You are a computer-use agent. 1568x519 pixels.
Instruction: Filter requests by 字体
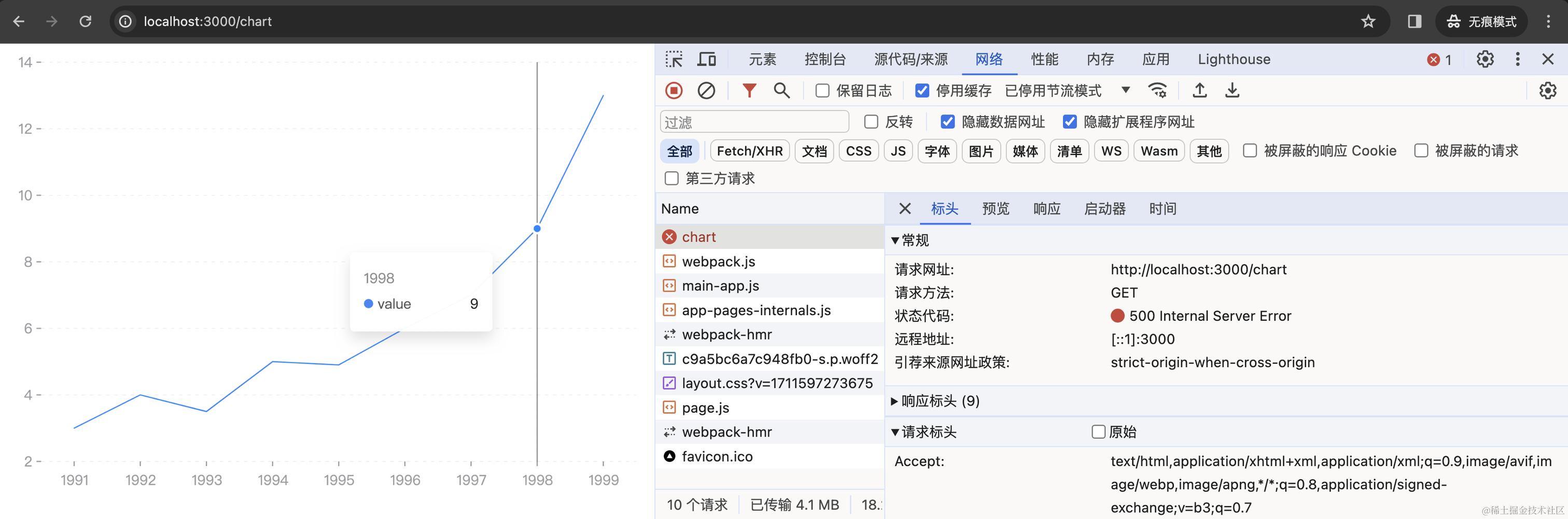(937, 151)
